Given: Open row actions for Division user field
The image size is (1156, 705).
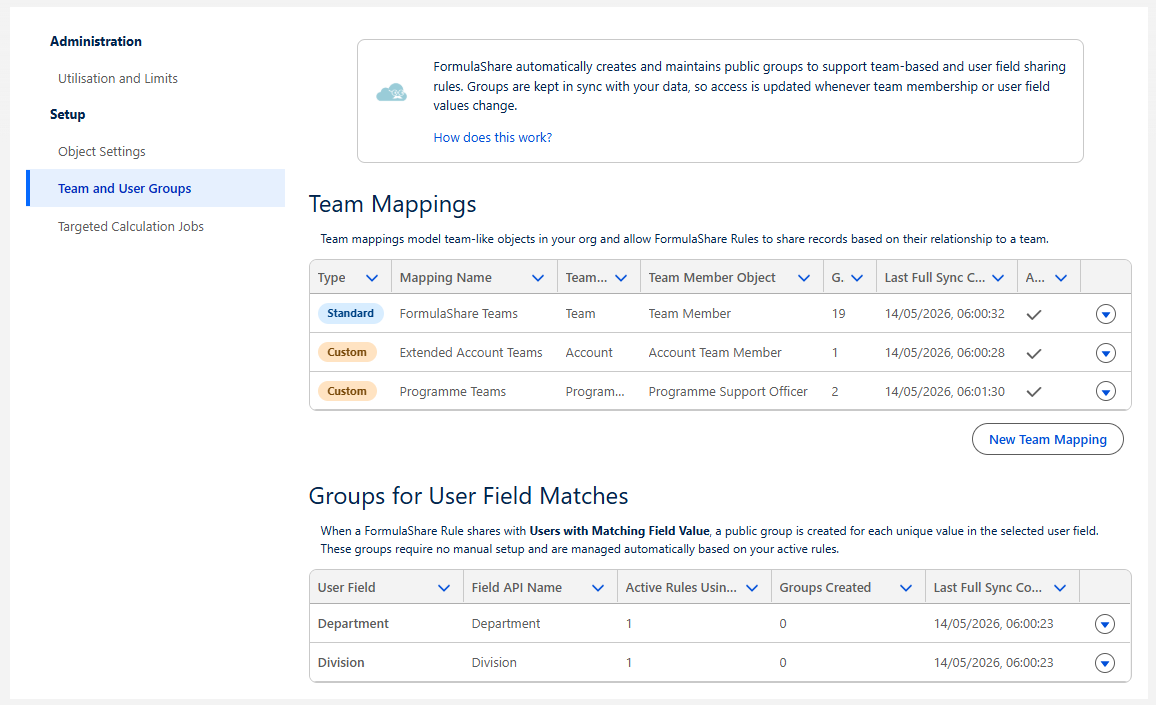Looking at the screenshot, I should click(1104, 664).
